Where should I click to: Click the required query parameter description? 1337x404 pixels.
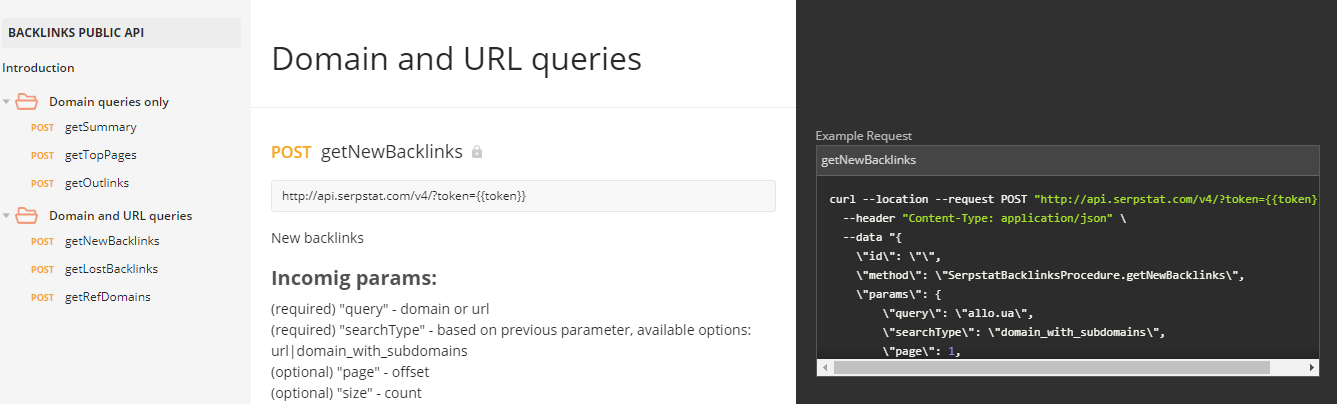point(380,309)
